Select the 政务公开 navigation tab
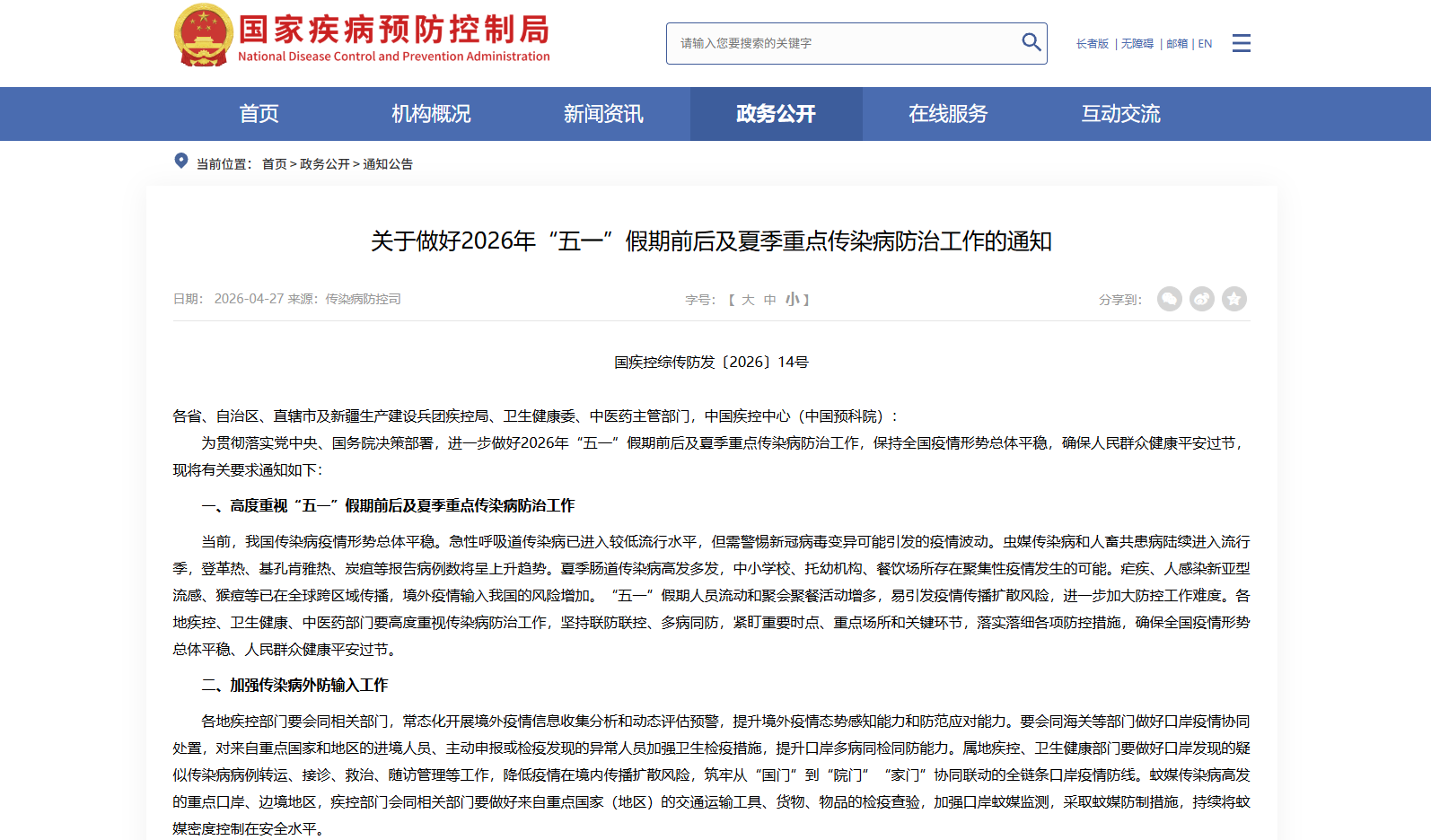Viewport: 1431px width, 840px height. [776, 114]
